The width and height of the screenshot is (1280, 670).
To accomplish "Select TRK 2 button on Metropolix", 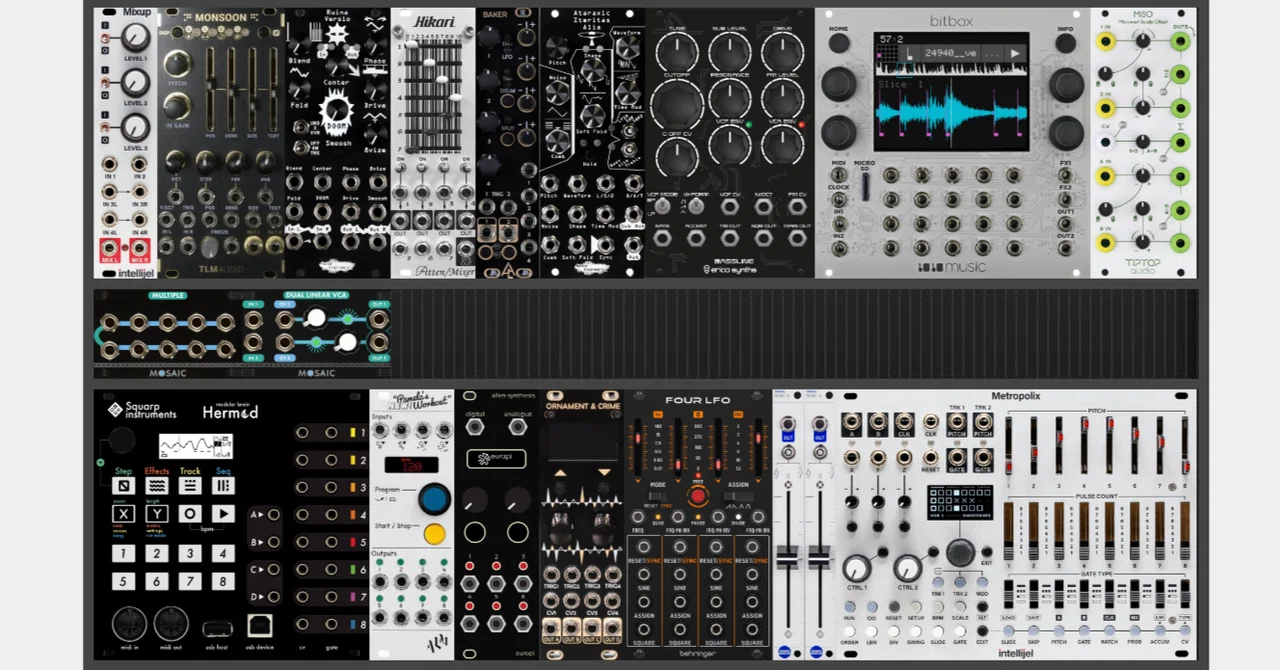I will click(x=960, y=581).
